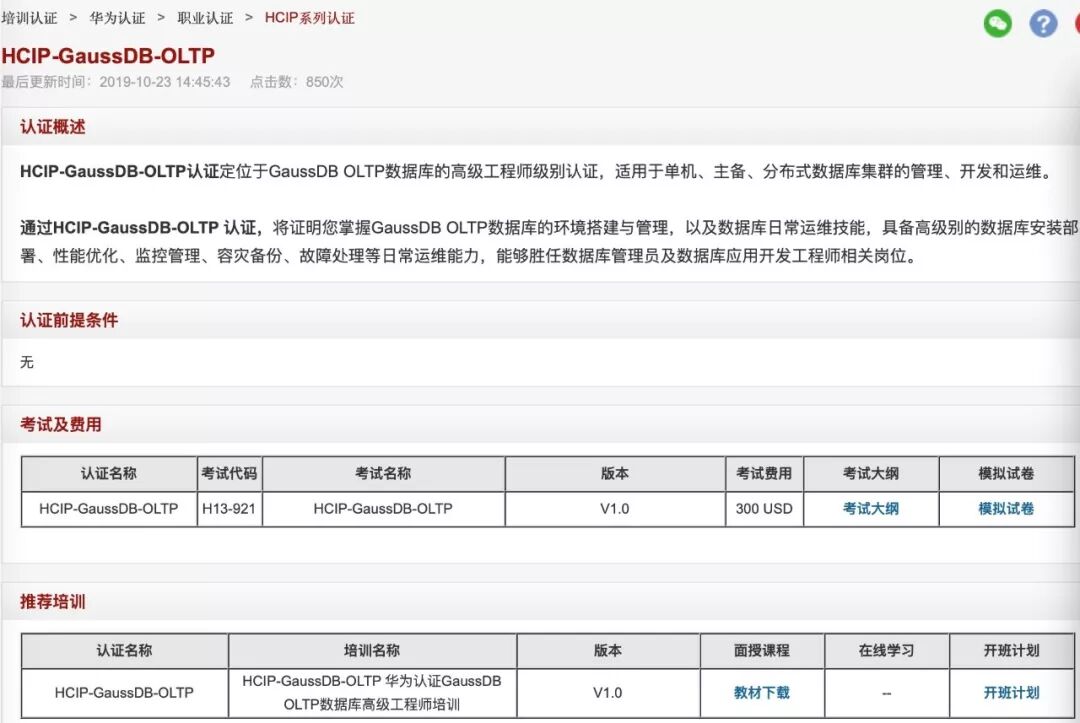Click the 培训名称 column header
The width and height of the screenshot is (1080, 723).
coord(372,650)
